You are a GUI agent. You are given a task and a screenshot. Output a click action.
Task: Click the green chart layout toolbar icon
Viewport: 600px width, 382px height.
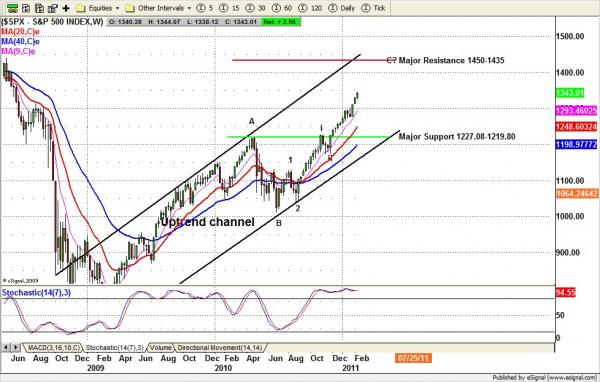[x=12, y=8]
